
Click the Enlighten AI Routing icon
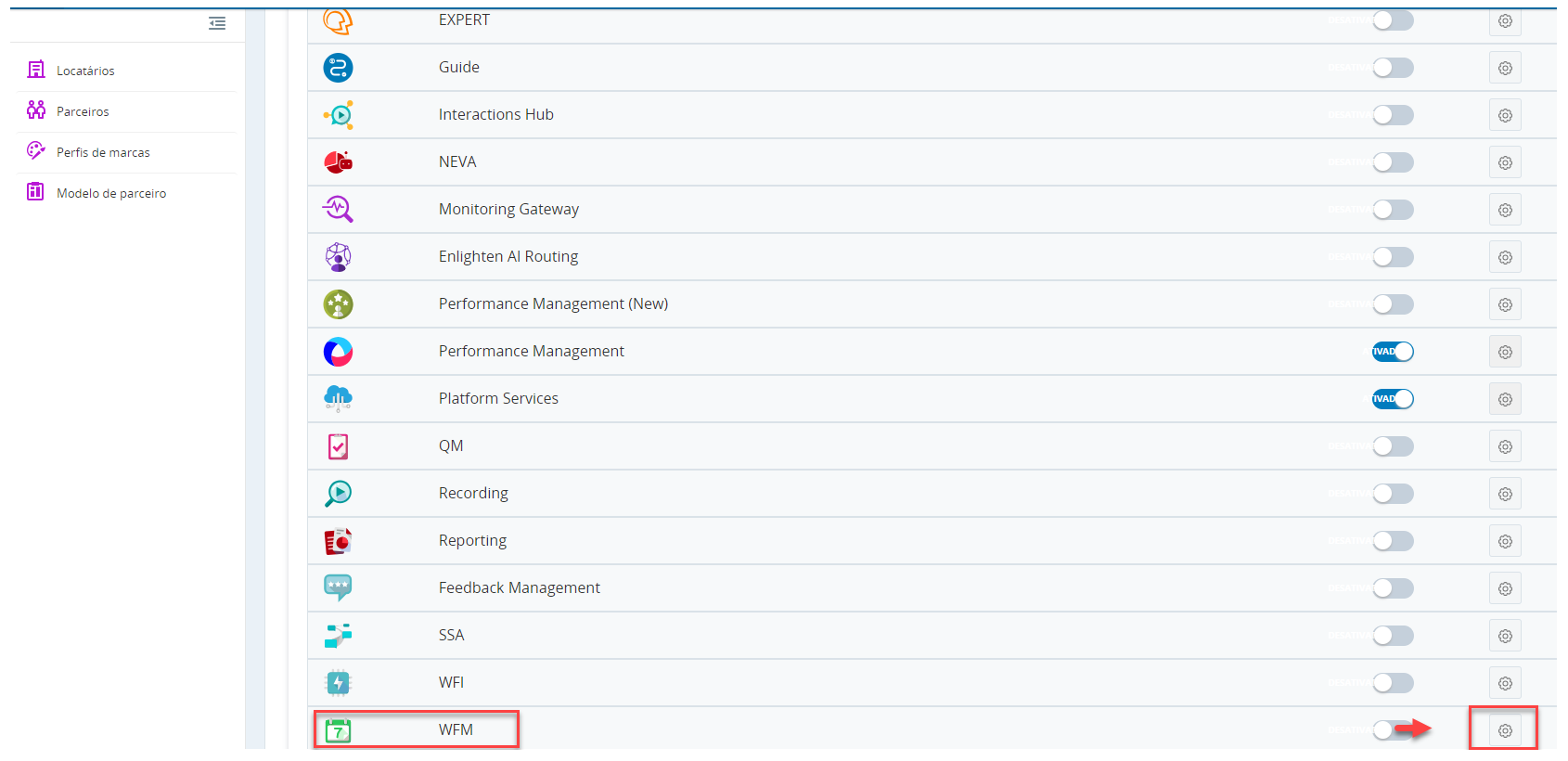click(338, 257)
